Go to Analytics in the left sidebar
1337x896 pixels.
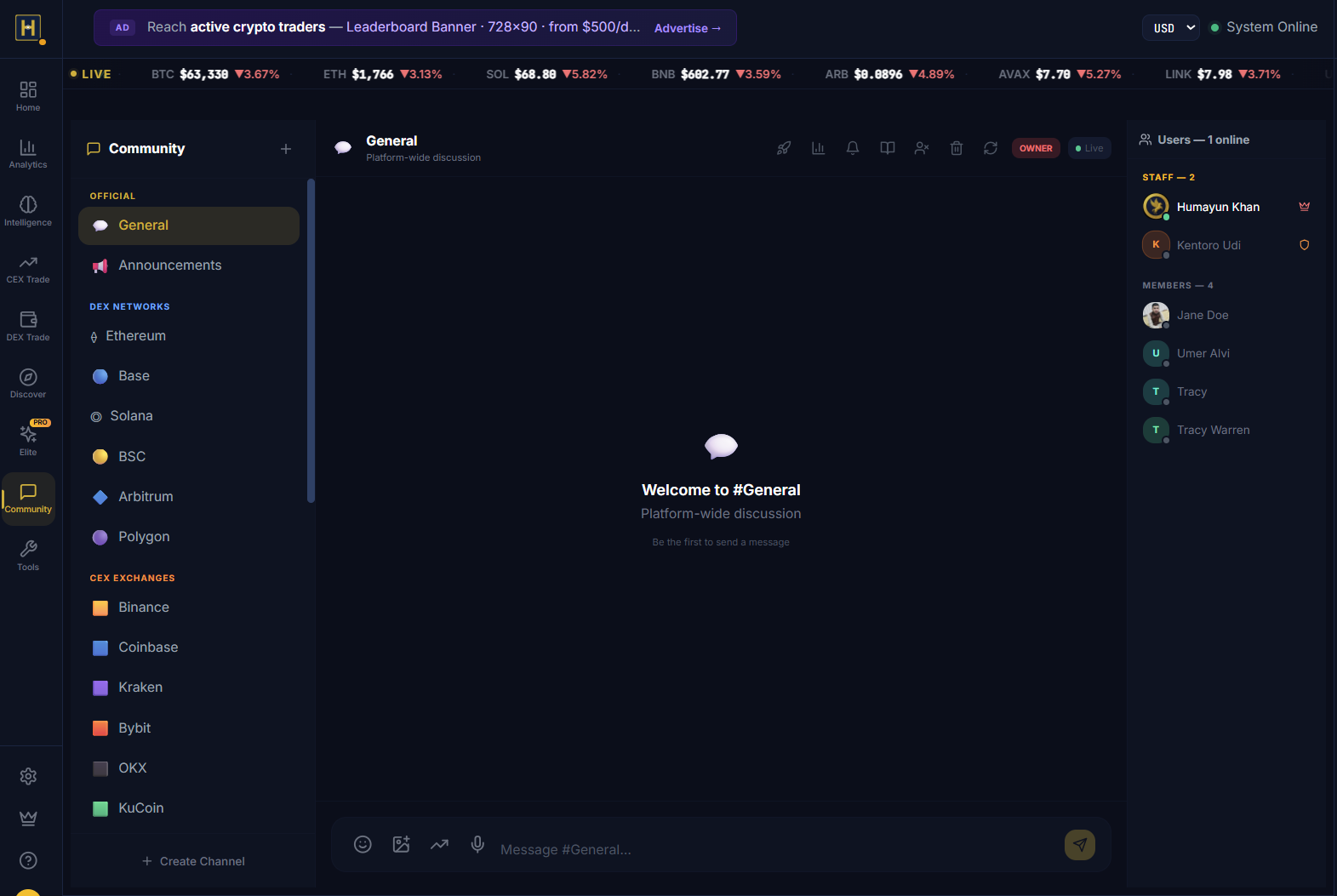pos(28,153)
